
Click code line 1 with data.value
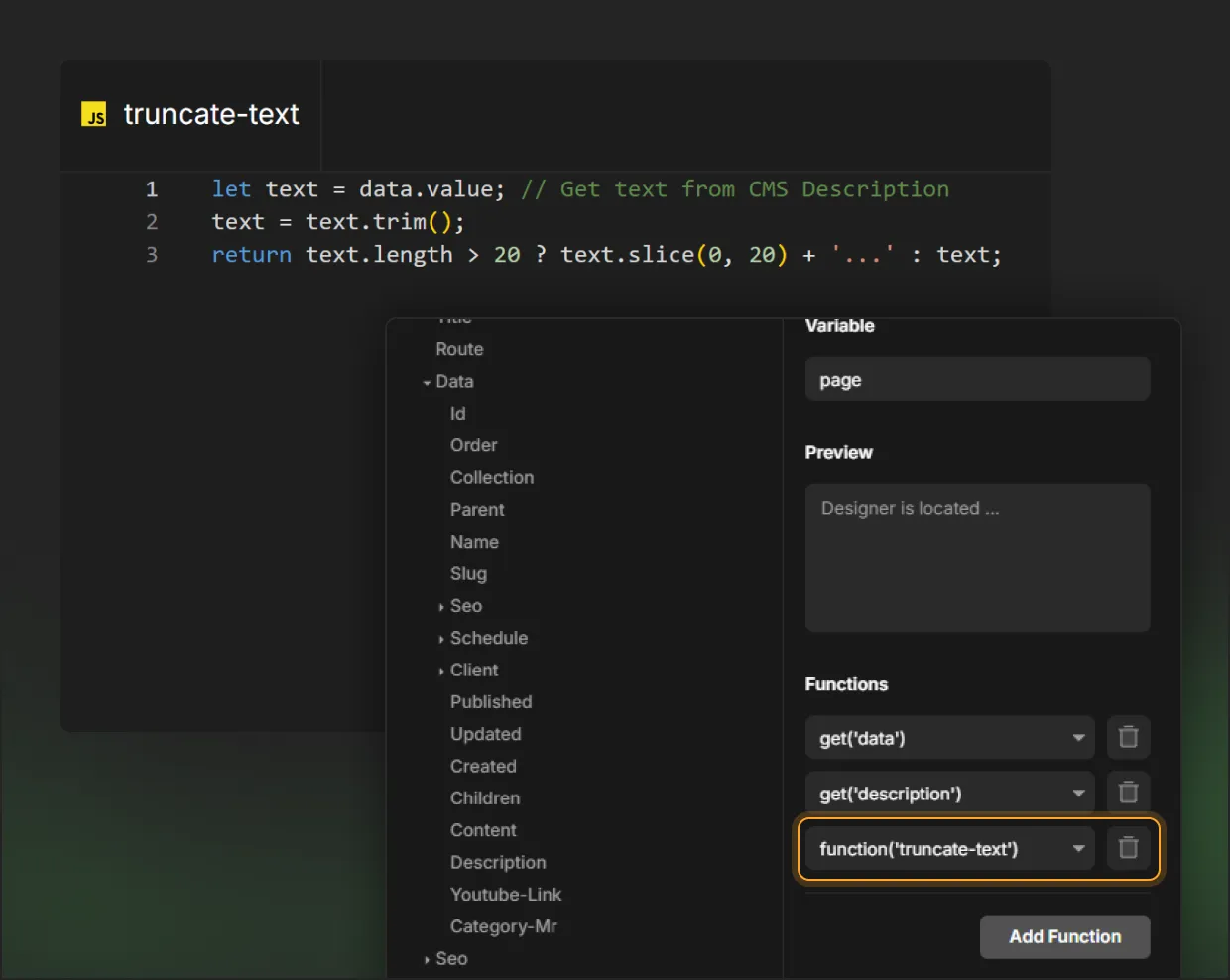[x=580, y=188]
